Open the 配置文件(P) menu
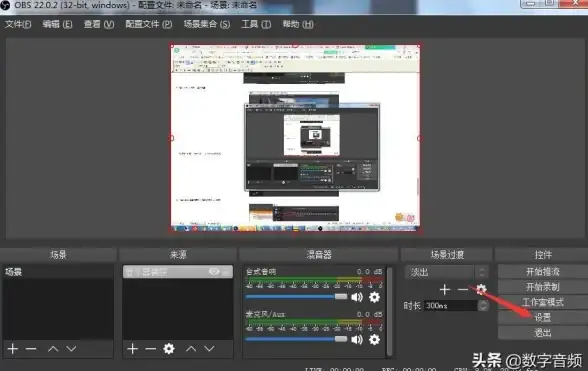Screen dimensions: 588x371 148,24
